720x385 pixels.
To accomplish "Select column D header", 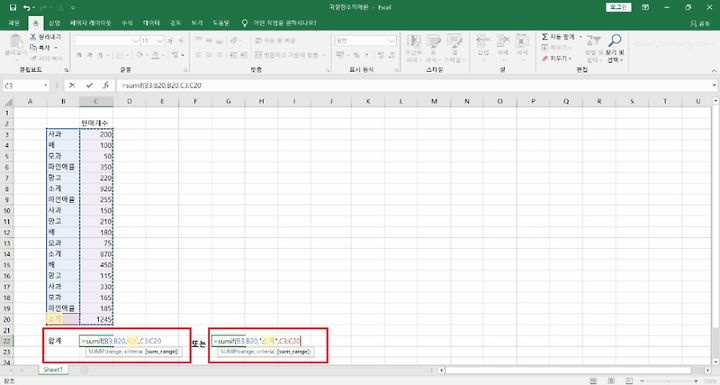I will [129, 101].
